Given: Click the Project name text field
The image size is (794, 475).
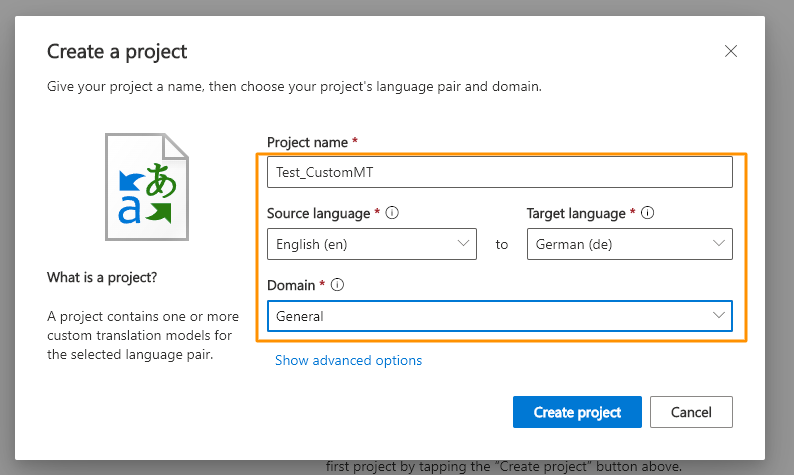Looking at the screenshot, I should (x=500, y=172).
